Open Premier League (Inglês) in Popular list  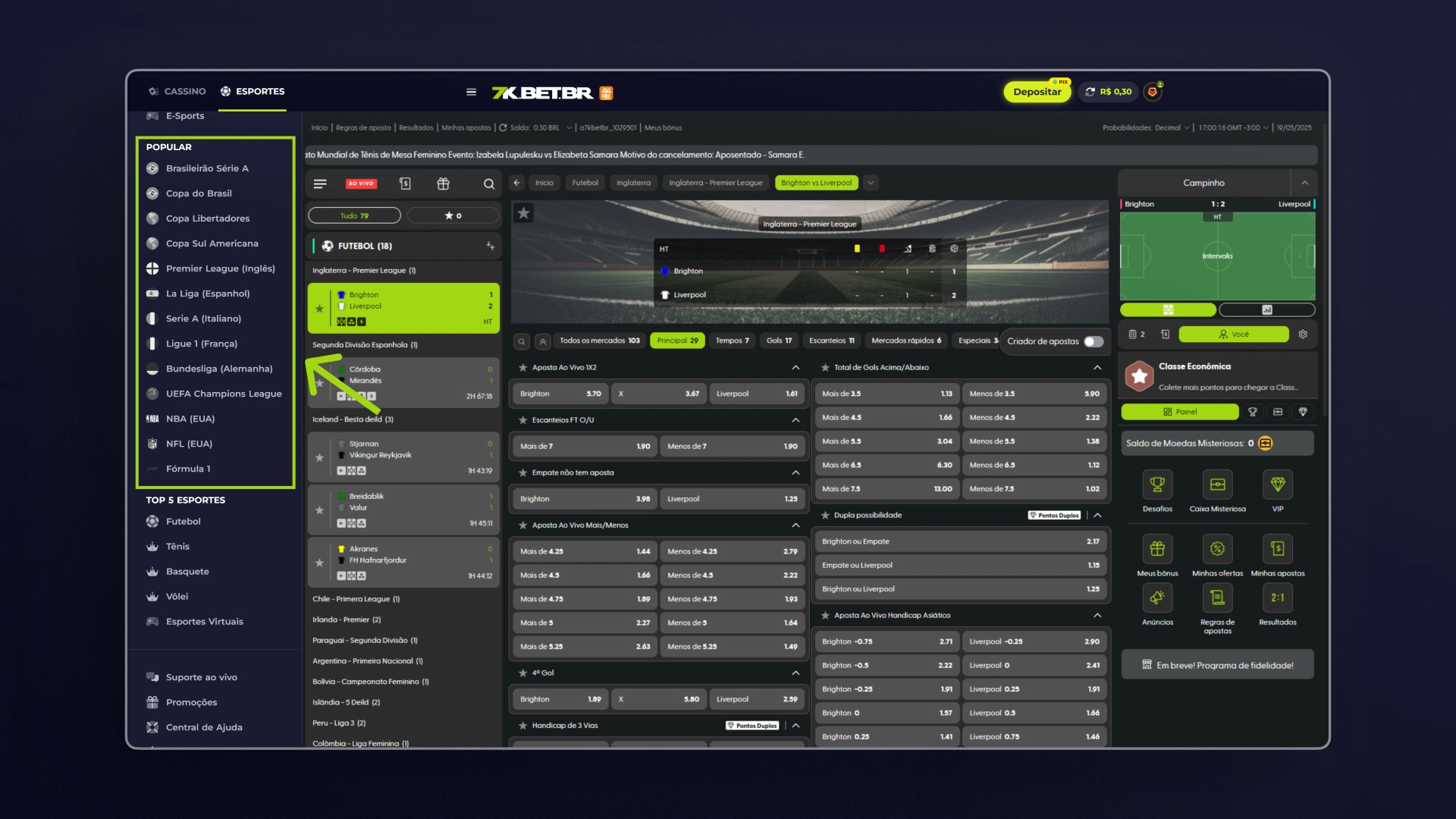point(220,268)
